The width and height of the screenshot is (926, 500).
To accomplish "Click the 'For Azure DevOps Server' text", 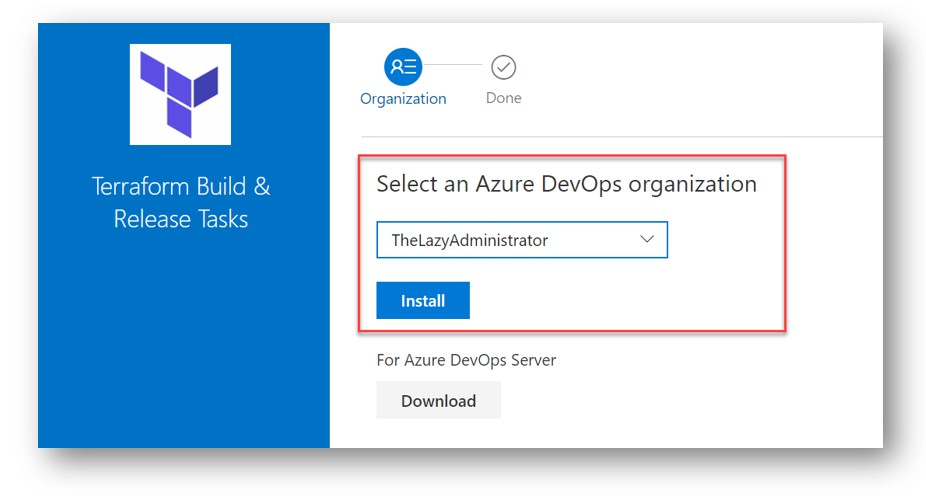I will click(466, 360).
